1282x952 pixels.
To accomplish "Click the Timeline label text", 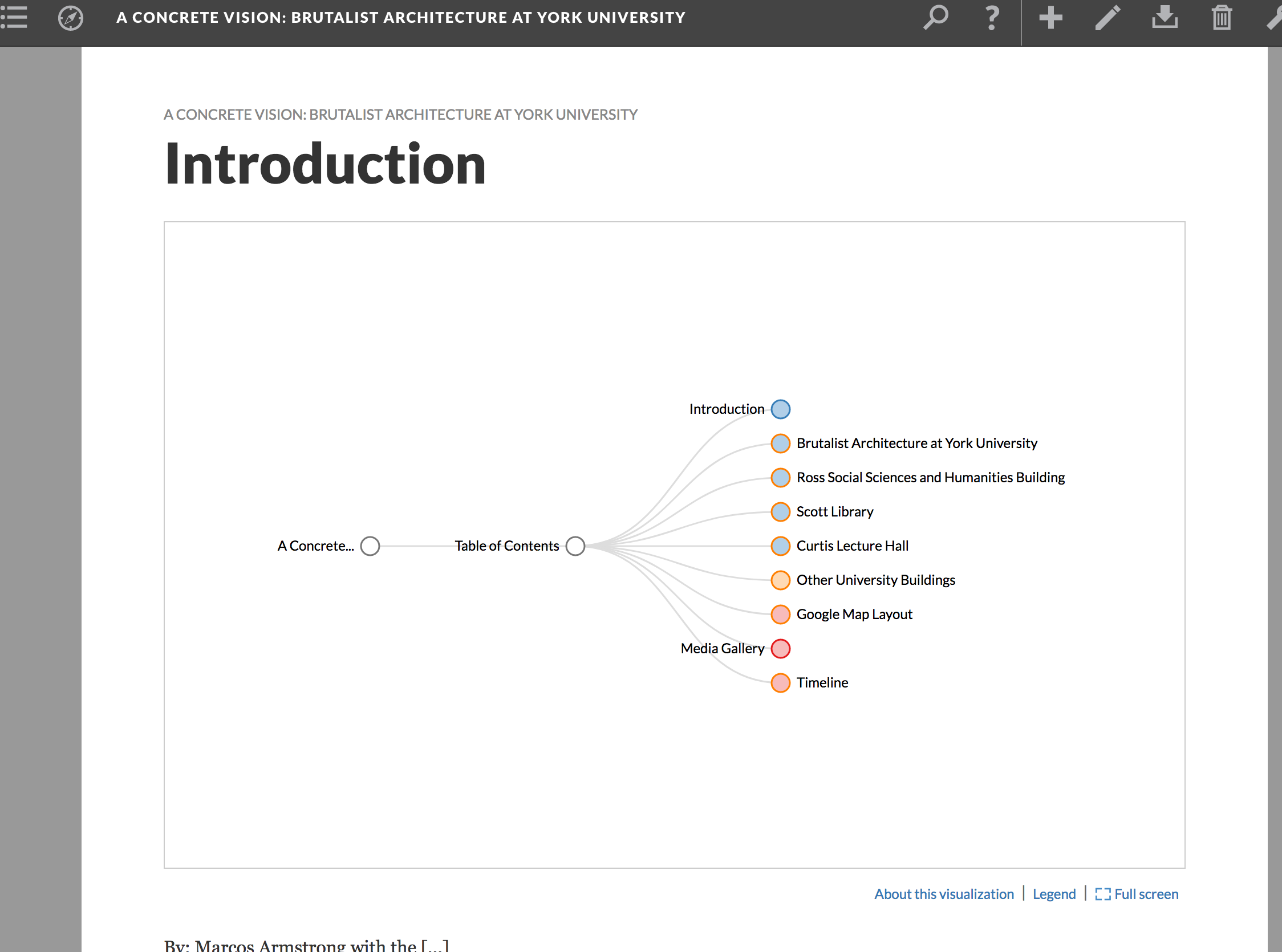I will pos(822,682).
